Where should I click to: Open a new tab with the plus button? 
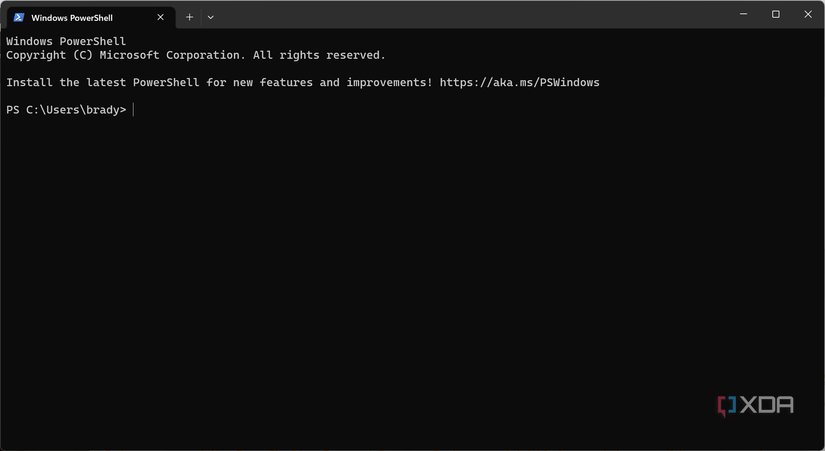tap(189, 17)
